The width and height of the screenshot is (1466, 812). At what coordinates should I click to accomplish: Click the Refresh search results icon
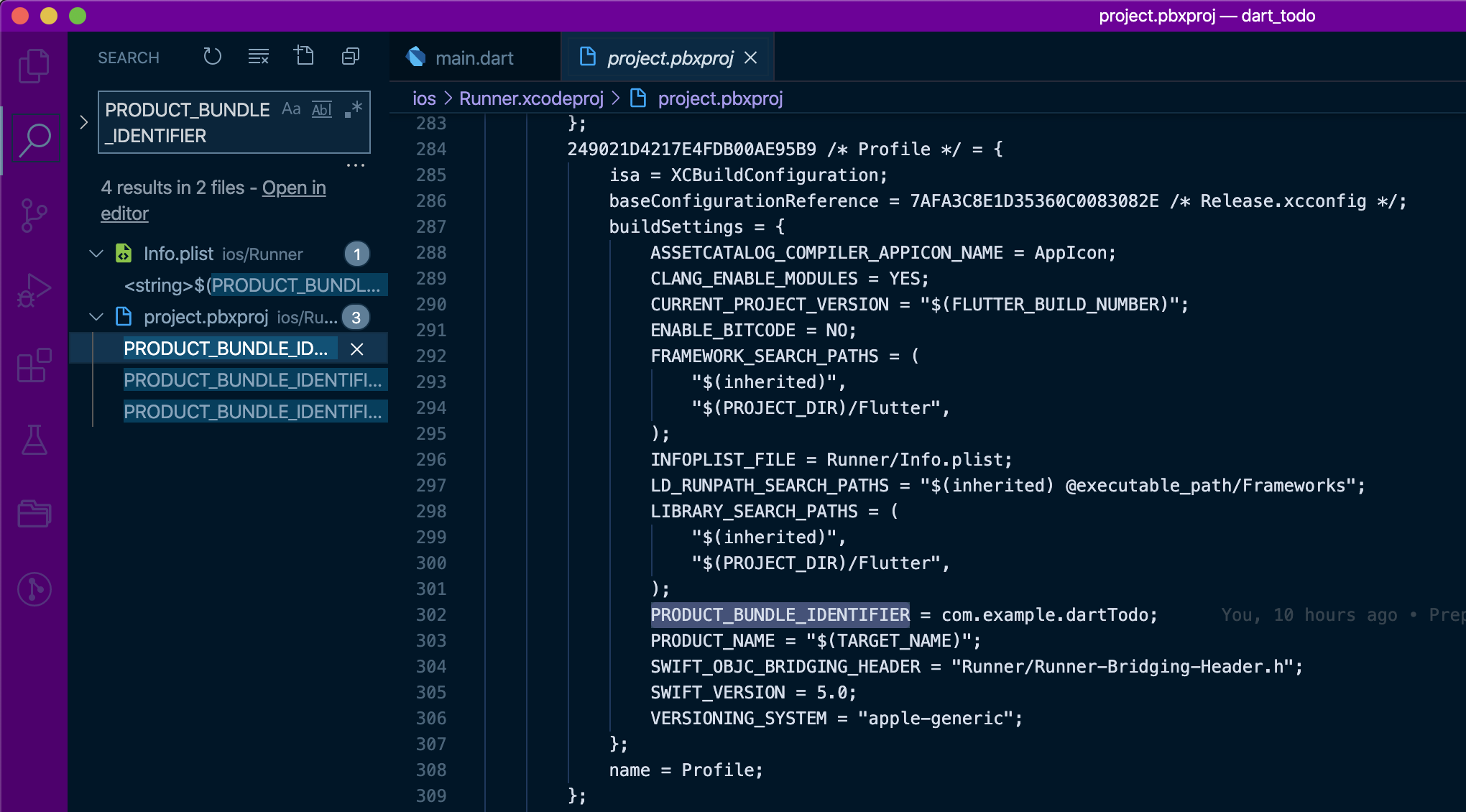[x=212, y=57]
